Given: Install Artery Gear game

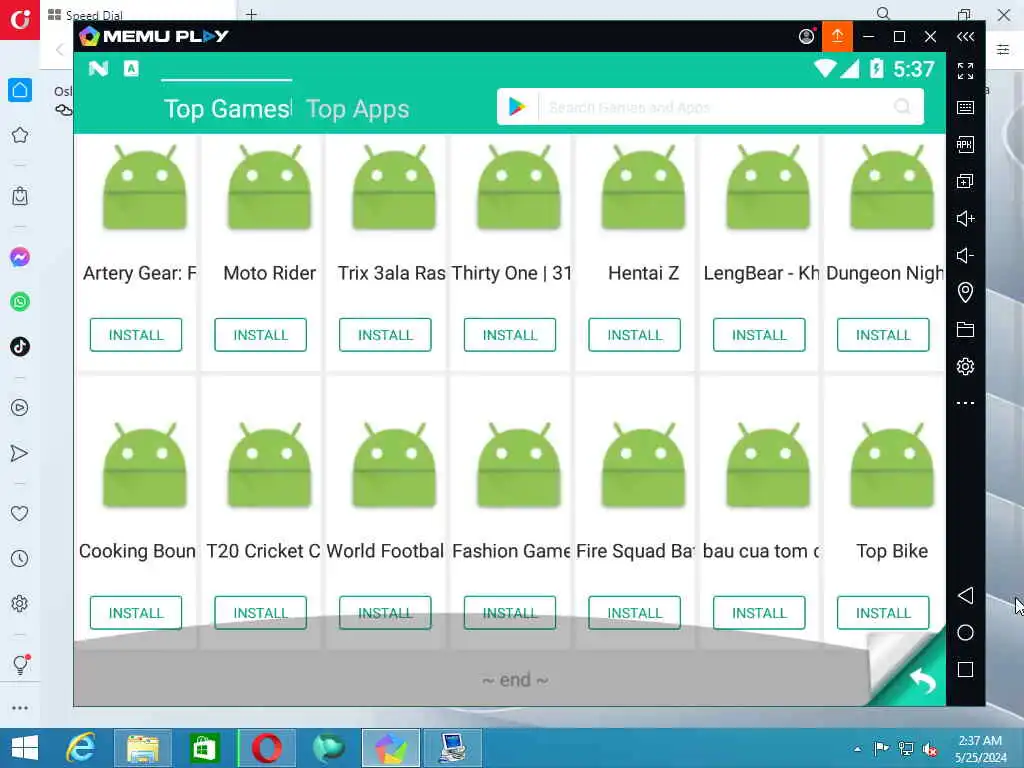Looking at the screenshot, I should (x=136, y=335).
